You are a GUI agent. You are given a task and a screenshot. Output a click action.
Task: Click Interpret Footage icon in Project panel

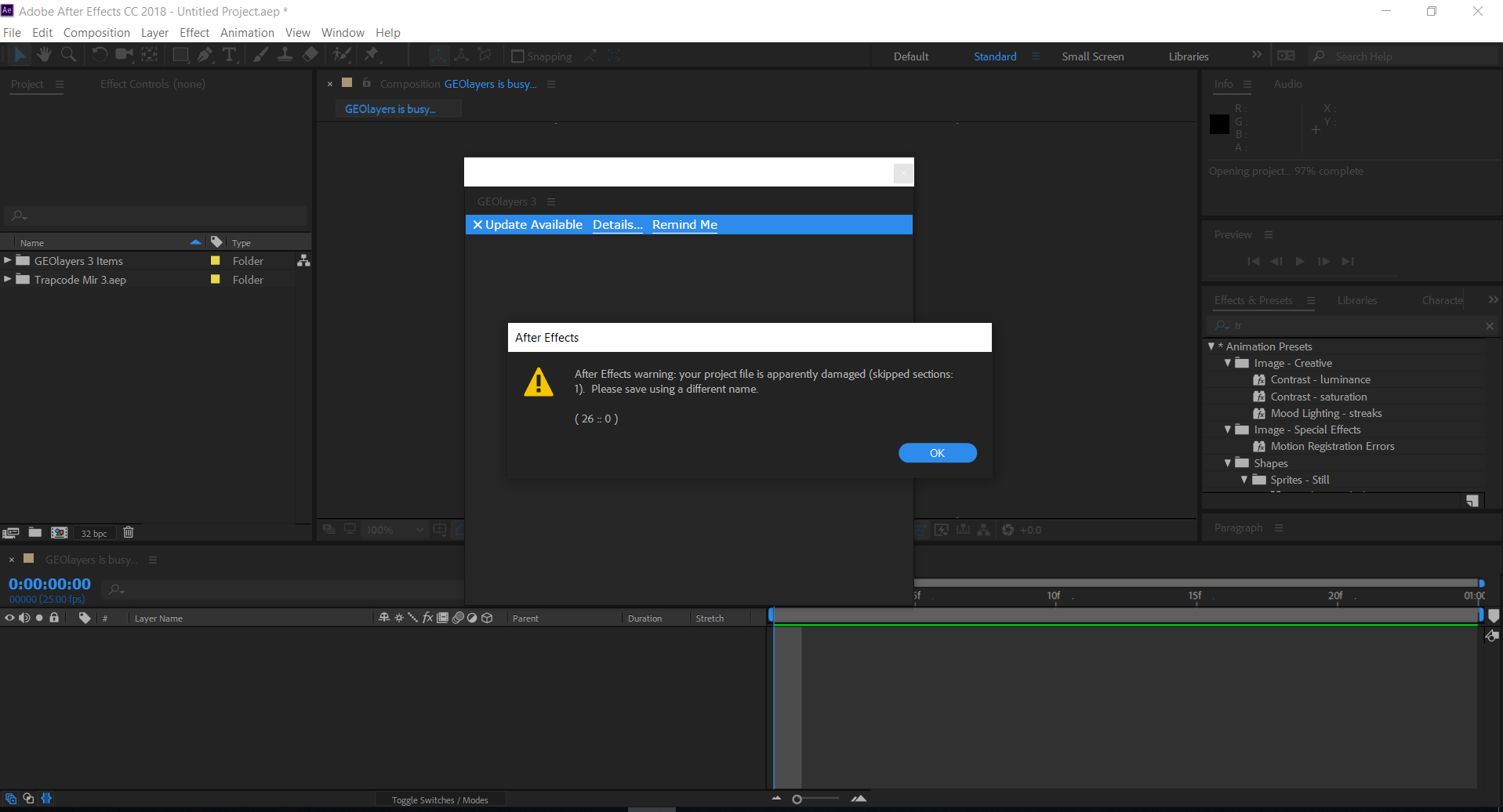(11, 533)
